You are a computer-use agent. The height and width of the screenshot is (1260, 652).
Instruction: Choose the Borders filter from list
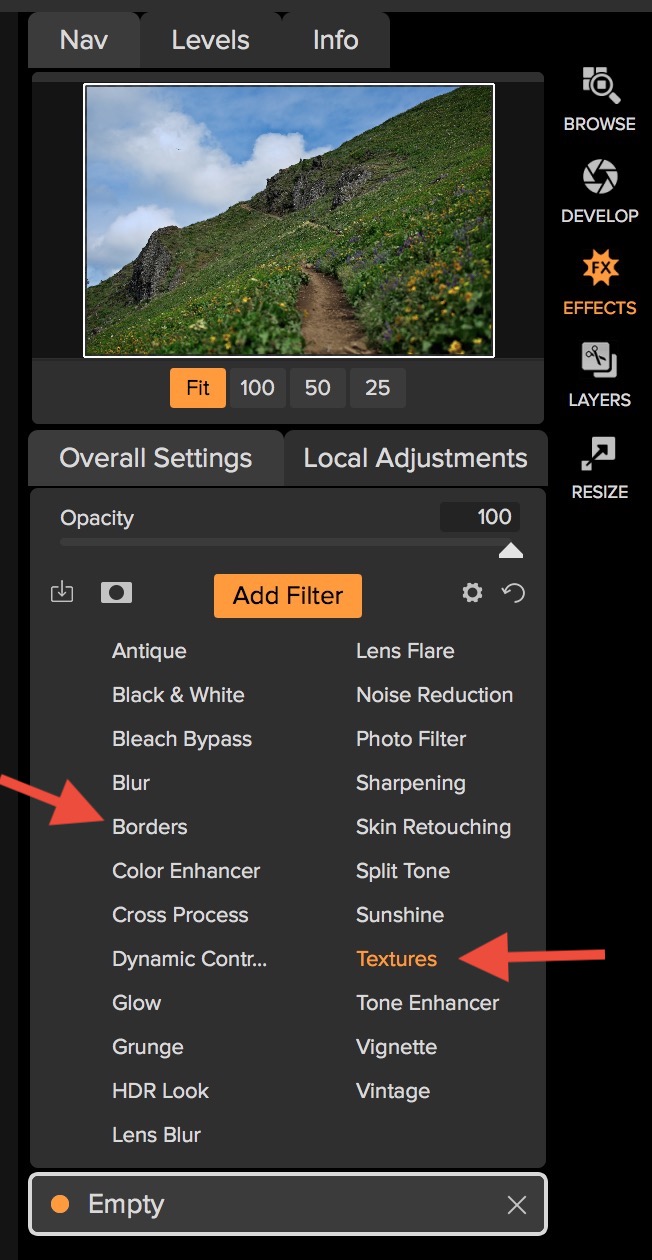click(149, 827)
